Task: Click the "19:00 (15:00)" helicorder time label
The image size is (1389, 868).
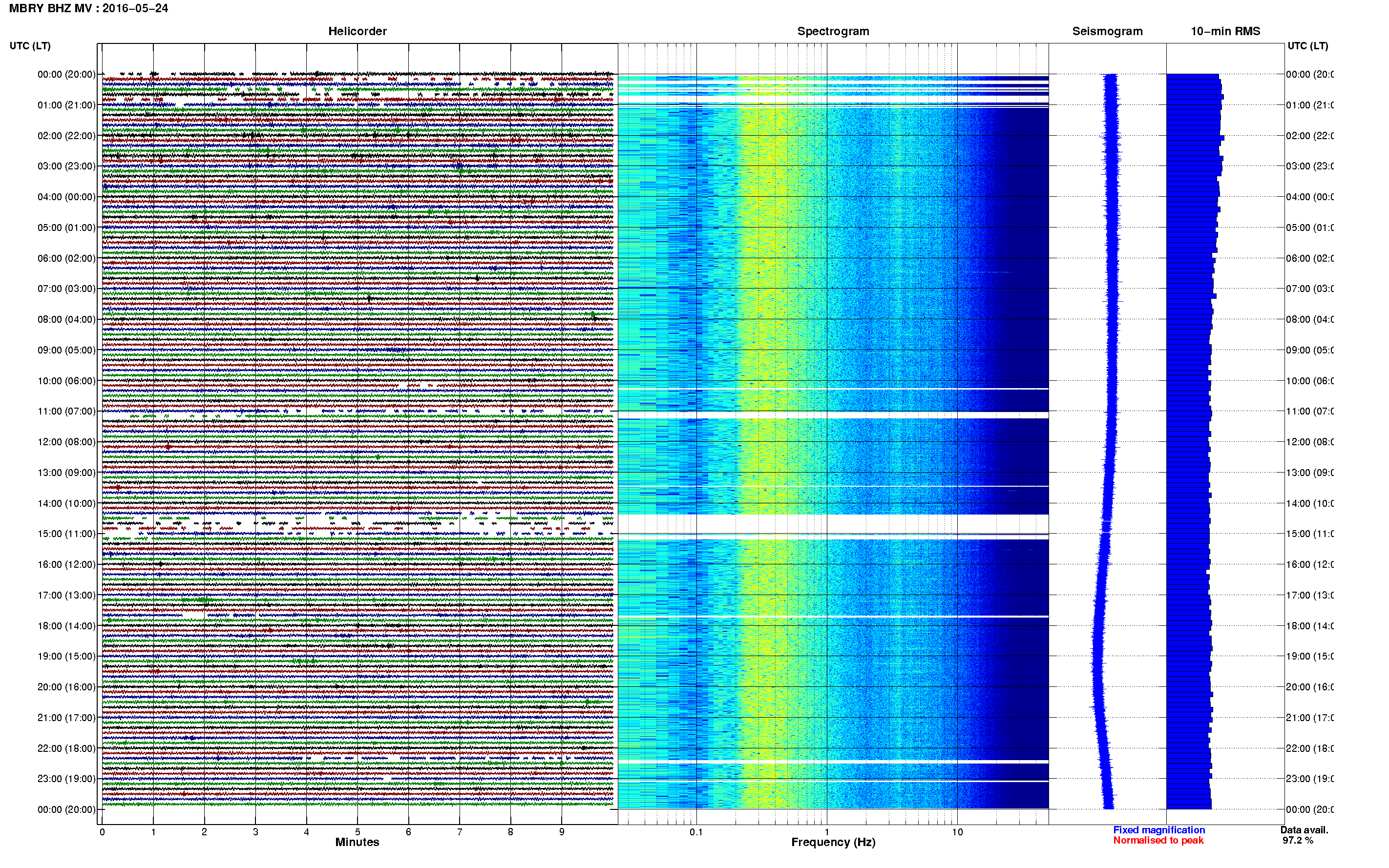Action: [66, 656]
